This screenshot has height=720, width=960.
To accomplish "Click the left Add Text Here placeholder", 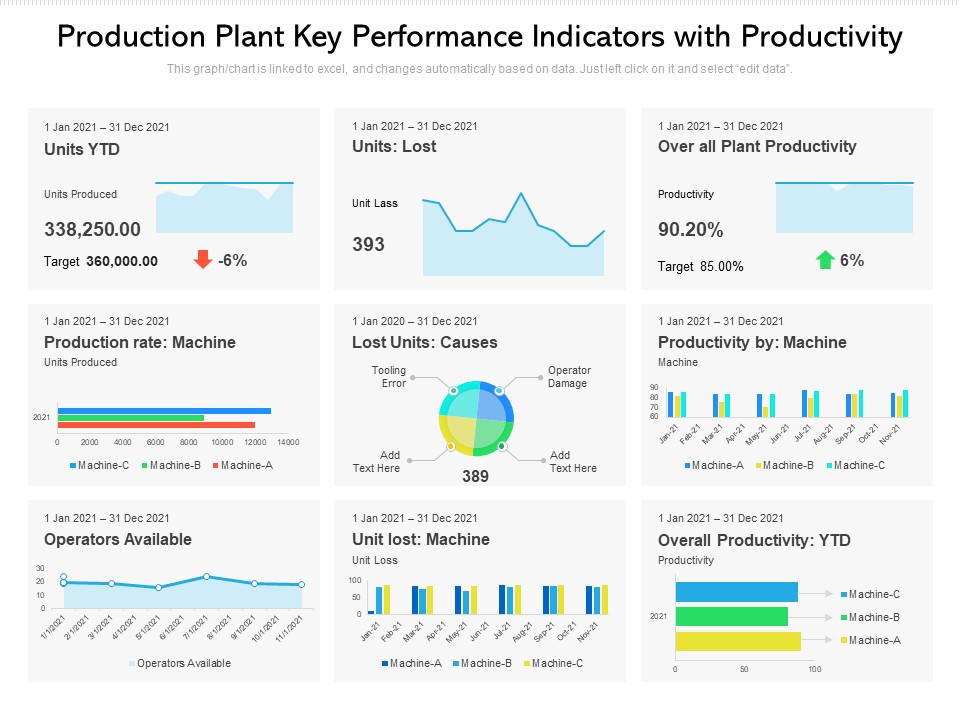I will (377, 462).
